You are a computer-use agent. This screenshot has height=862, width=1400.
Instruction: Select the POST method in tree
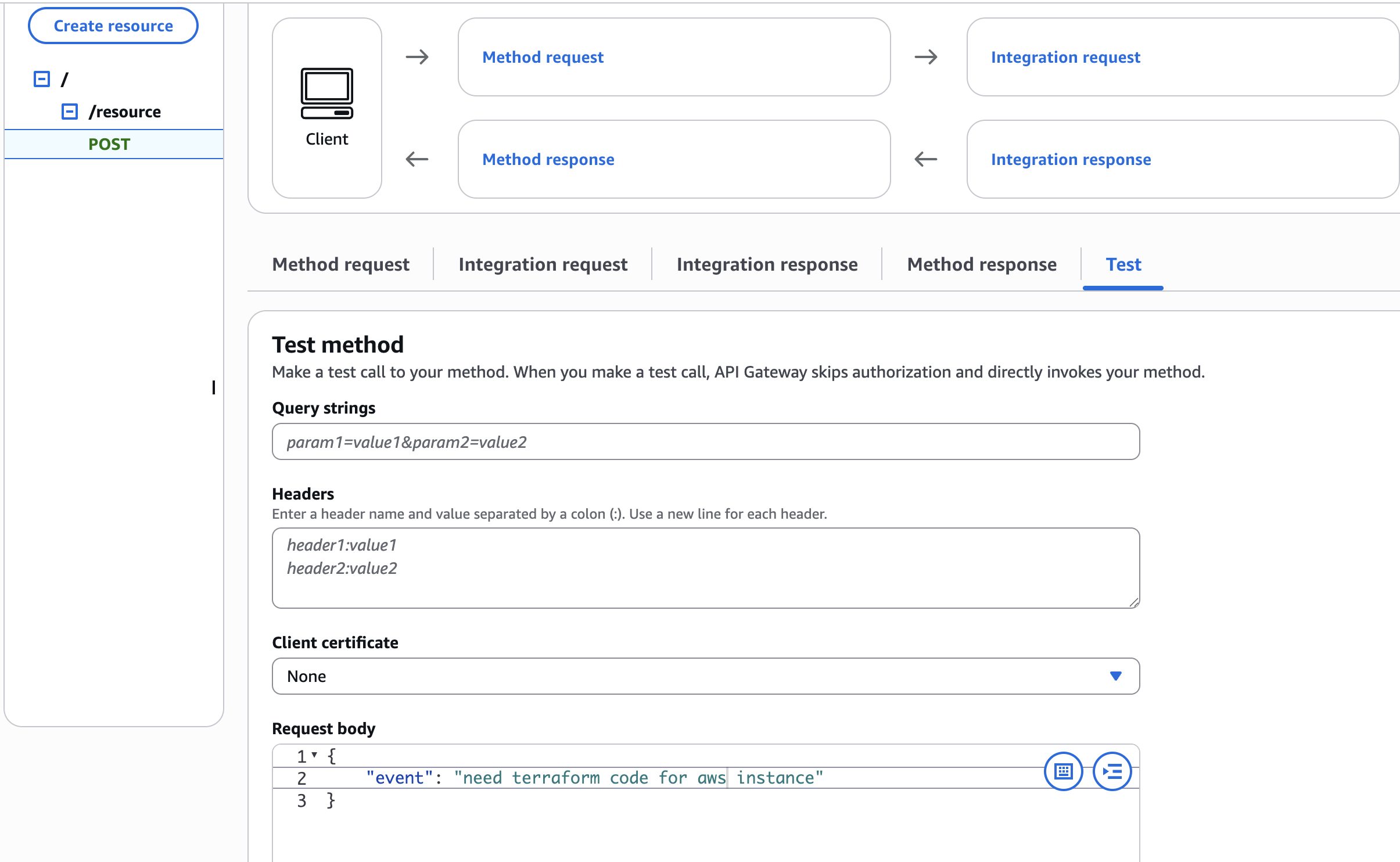[x=109, y=144]
